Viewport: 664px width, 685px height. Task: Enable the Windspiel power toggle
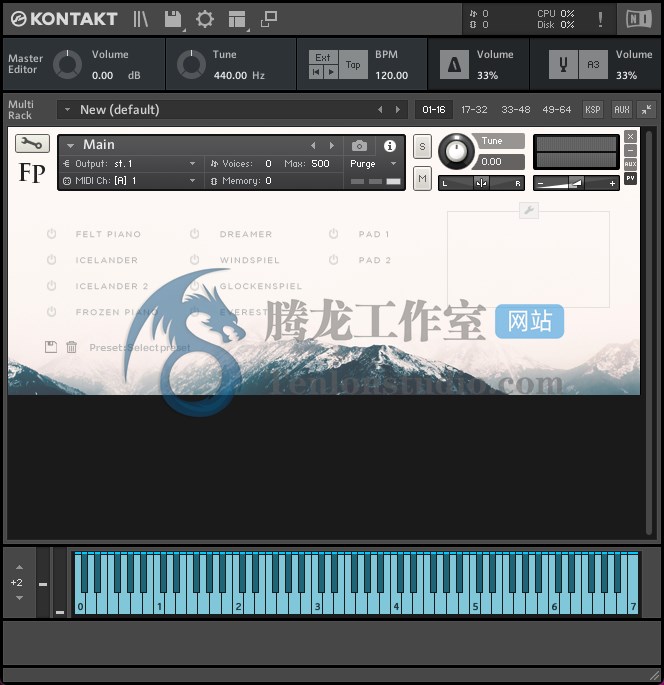[x=195, y=260]
